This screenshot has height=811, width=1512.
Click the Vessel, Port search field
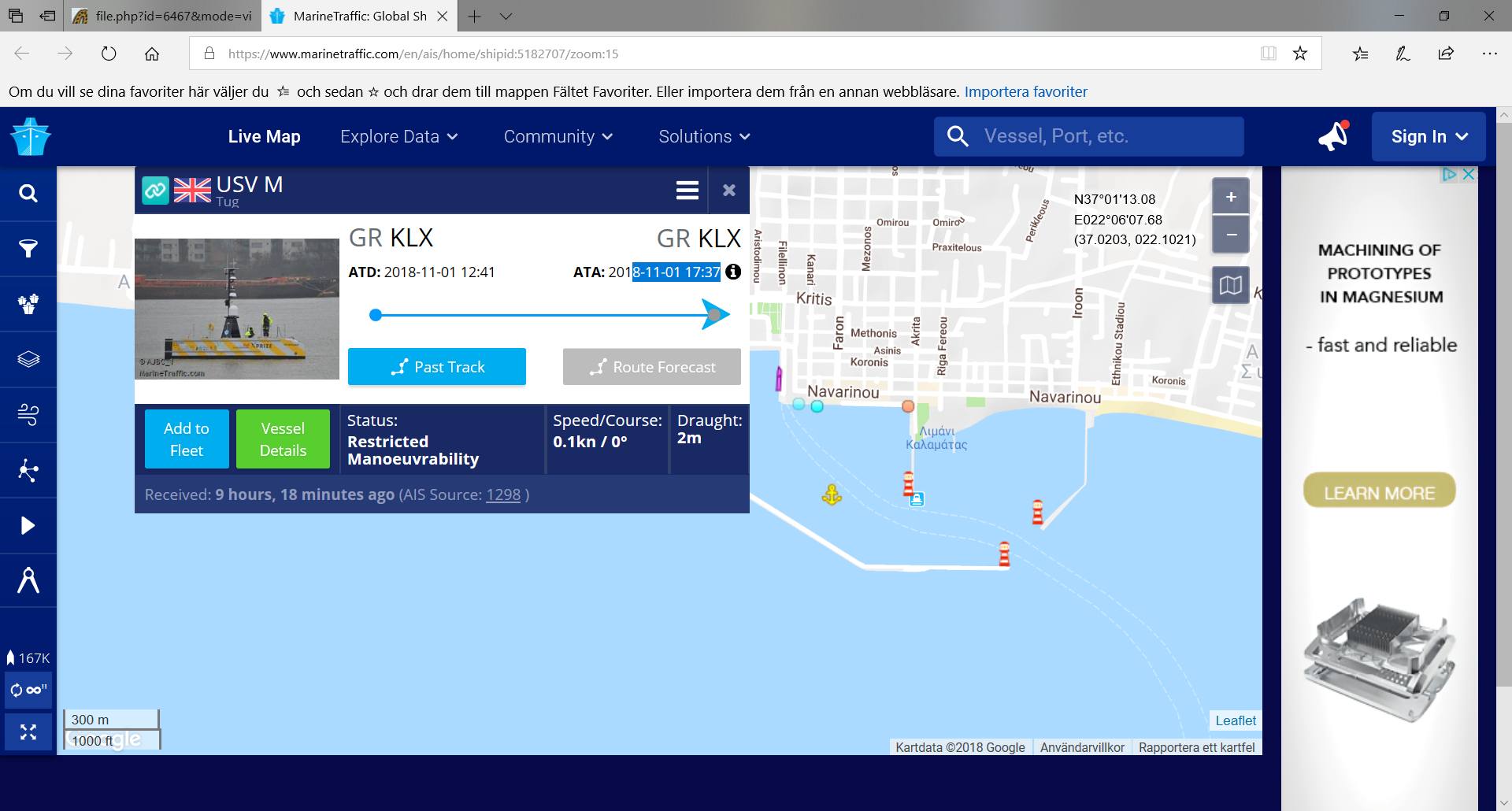coord(1102,136)
